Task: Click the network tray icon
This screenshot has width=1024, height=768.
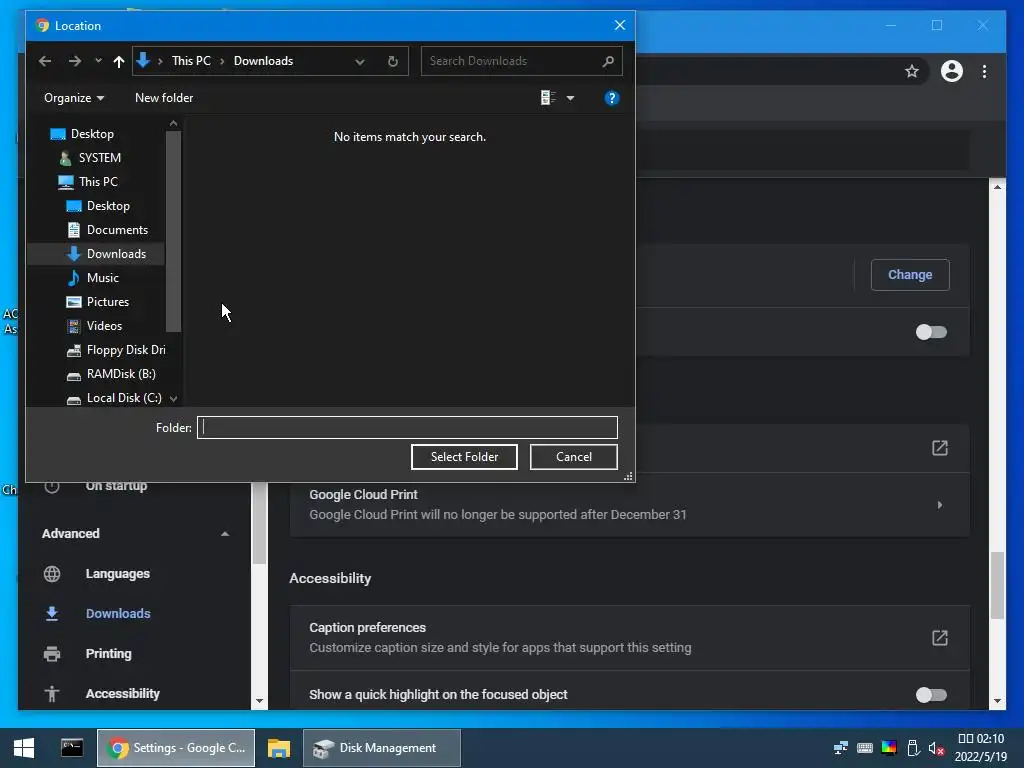Action: [x=841, y=748]
